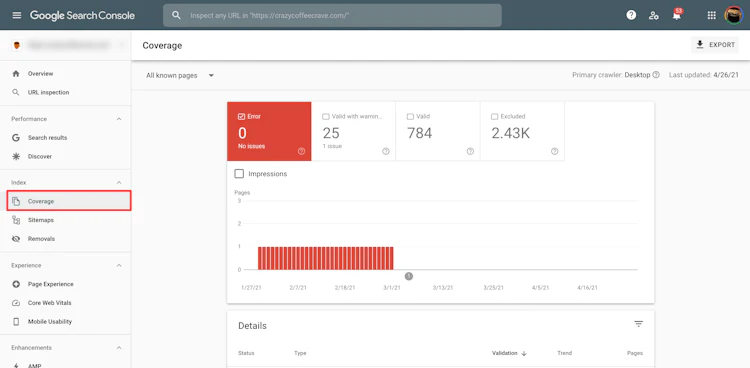750x368 pixels.
Task: Click Google Search Console logo
Action: pos(82,15)
